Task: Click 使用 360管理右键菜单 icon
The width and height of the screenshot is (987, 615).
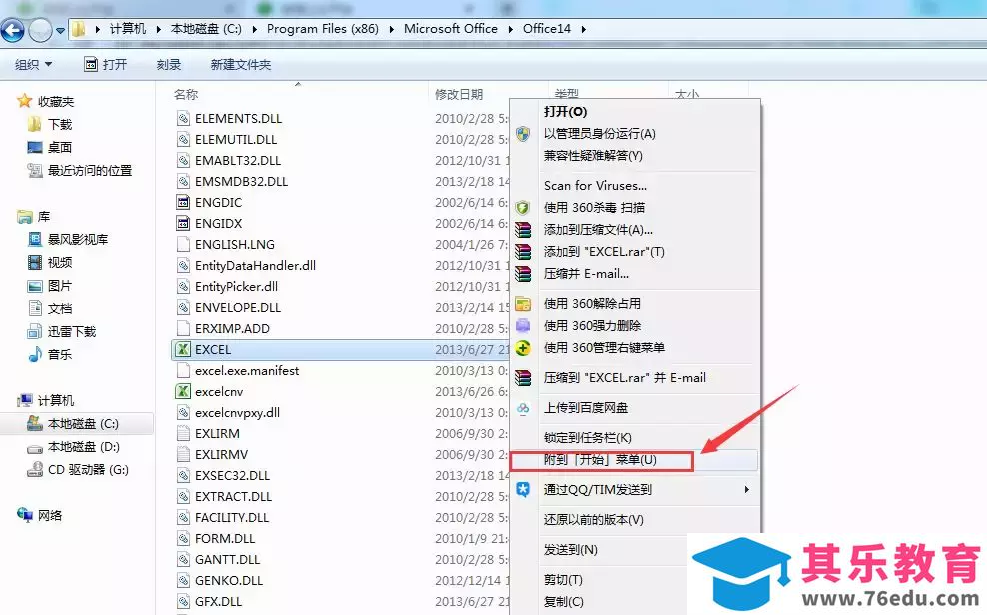Action: click(x=522, y=347)
